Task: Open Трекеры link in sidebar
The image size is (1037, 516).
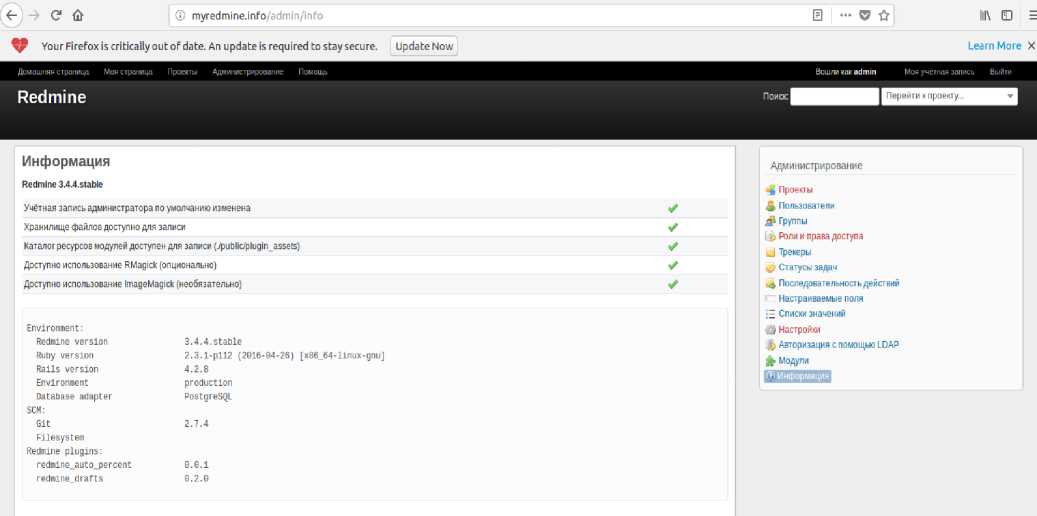Action: click(x=795, y=252)
